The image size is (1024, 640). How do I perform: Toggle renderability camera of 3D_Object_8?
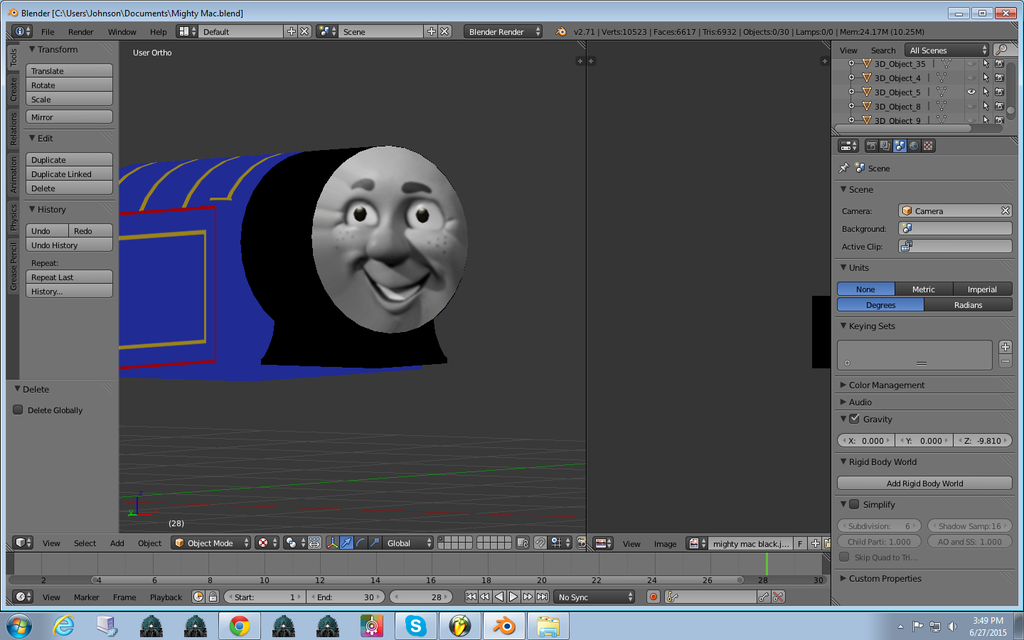[x=999, y=106]
